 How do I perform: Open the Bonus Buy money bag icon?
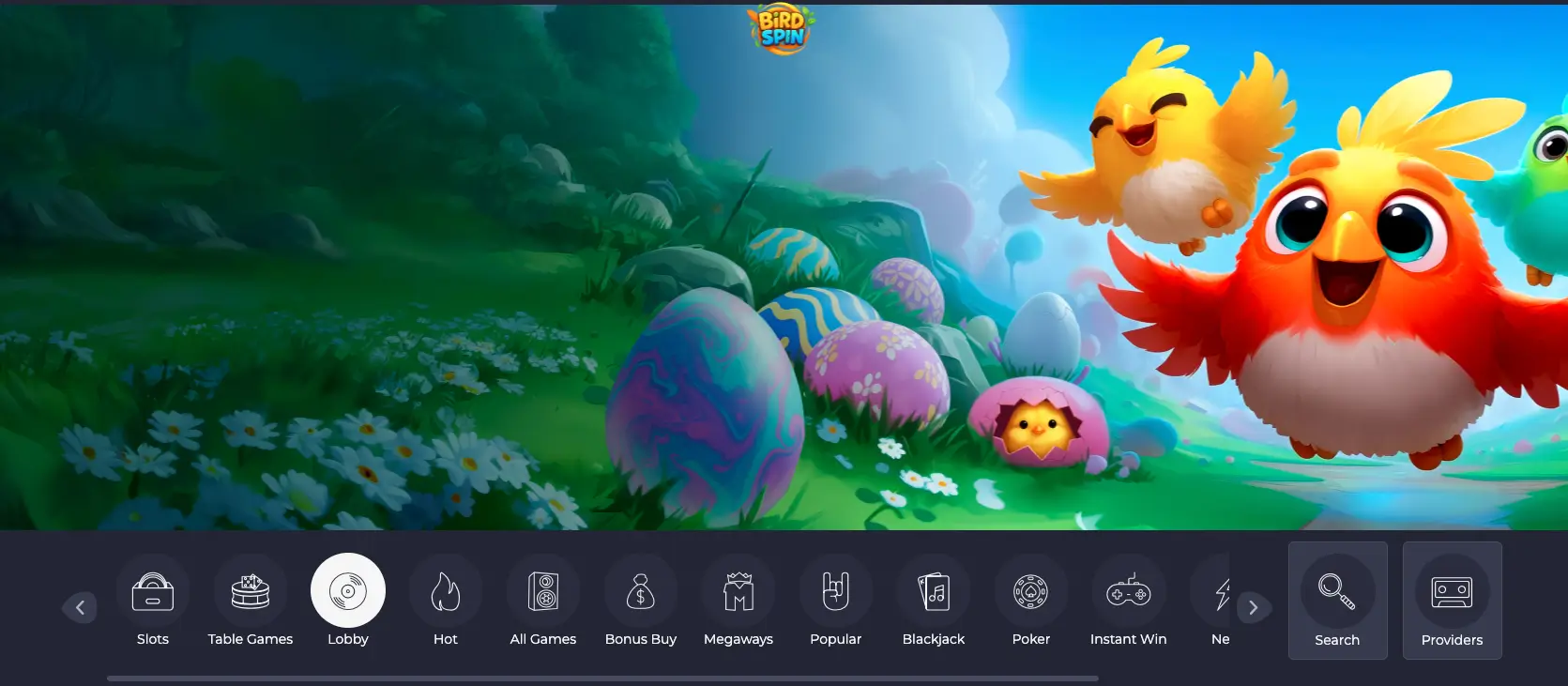click(x=641, y=591)
